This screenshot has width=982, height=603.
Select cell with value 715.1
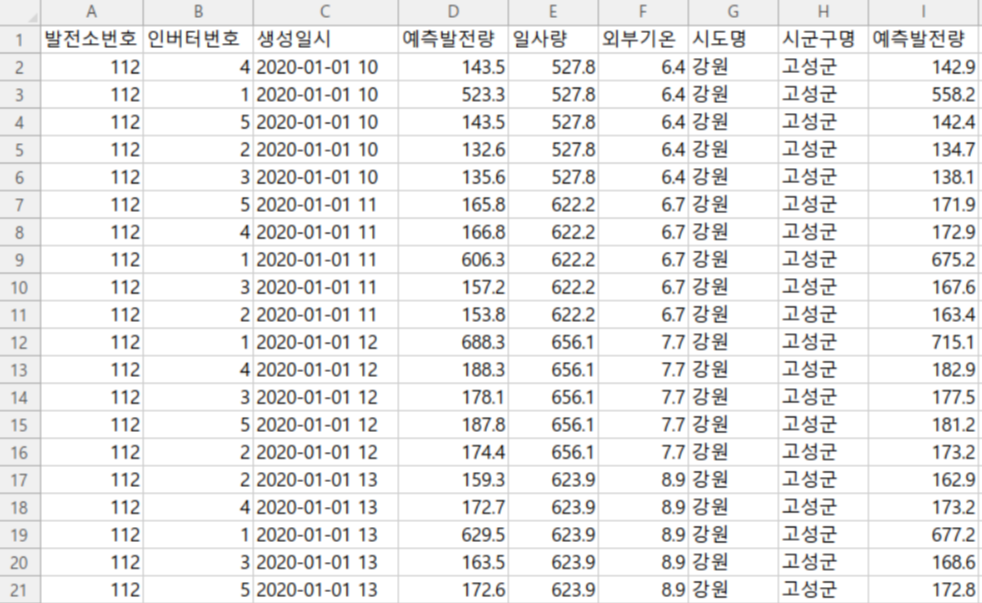point(925,343)
